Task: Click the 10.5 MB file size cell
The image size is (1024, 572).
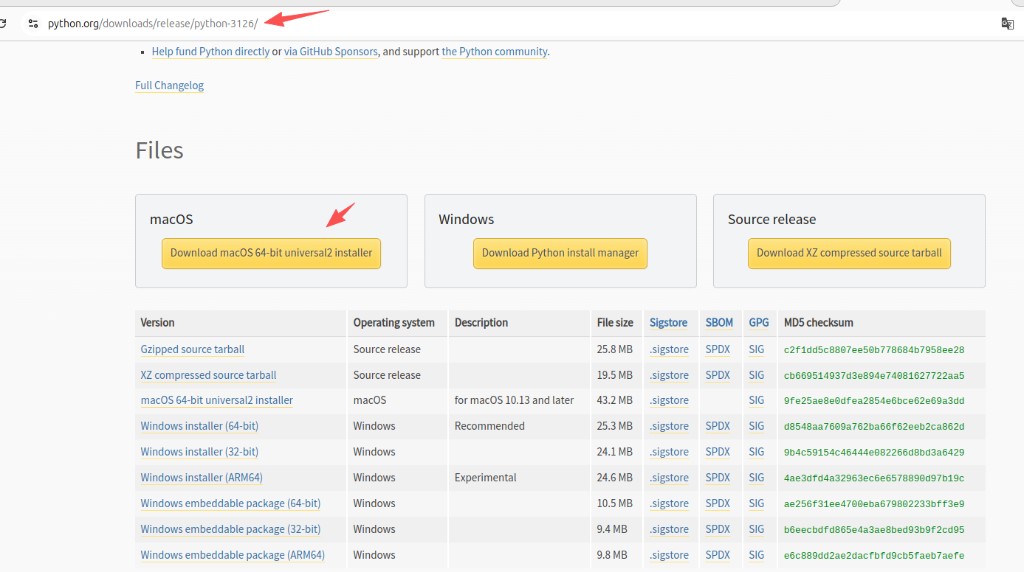Action: [x=615, y=503]
